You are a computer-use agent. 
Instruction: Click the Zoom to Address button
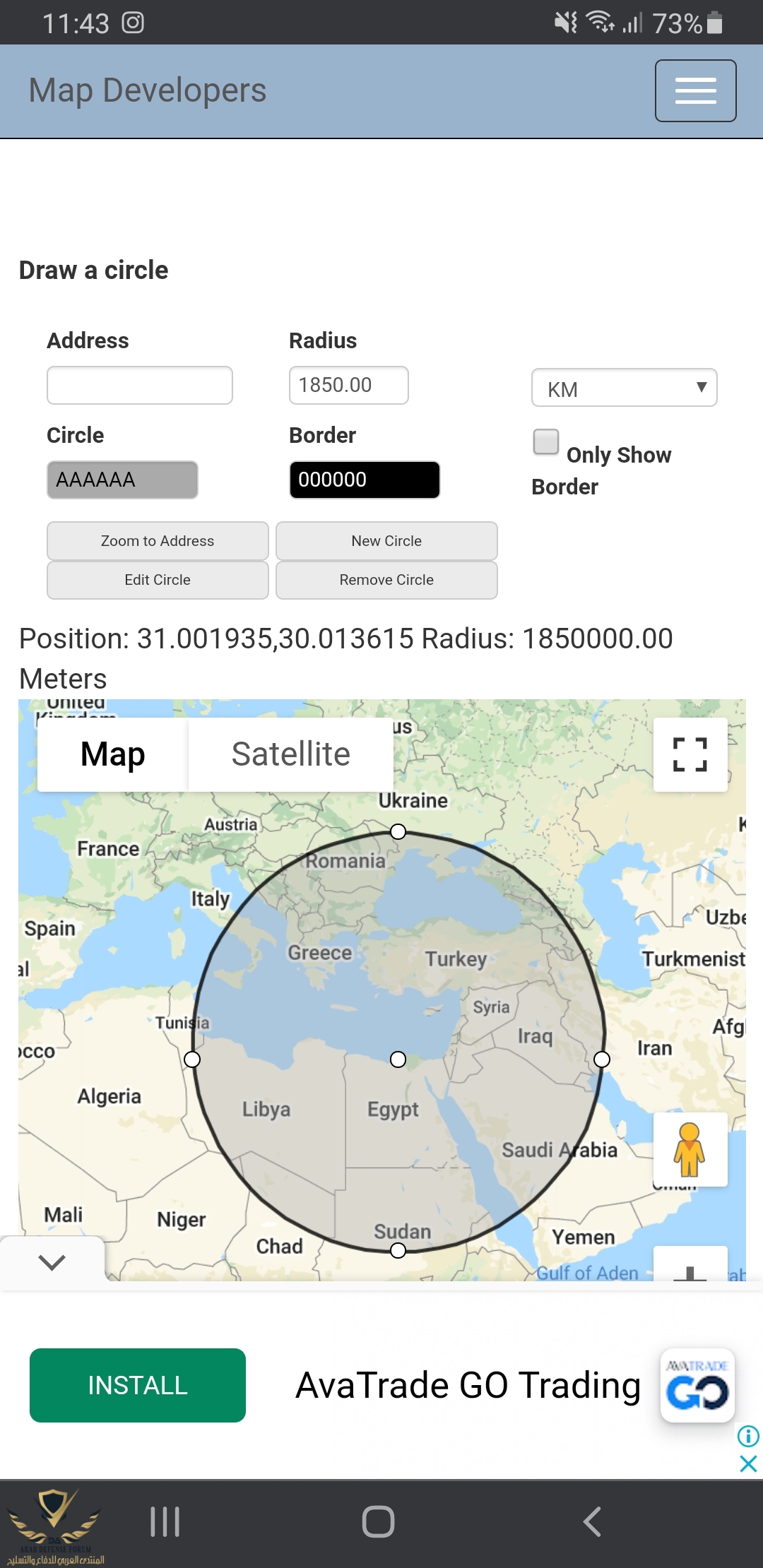tap(158, 541)
